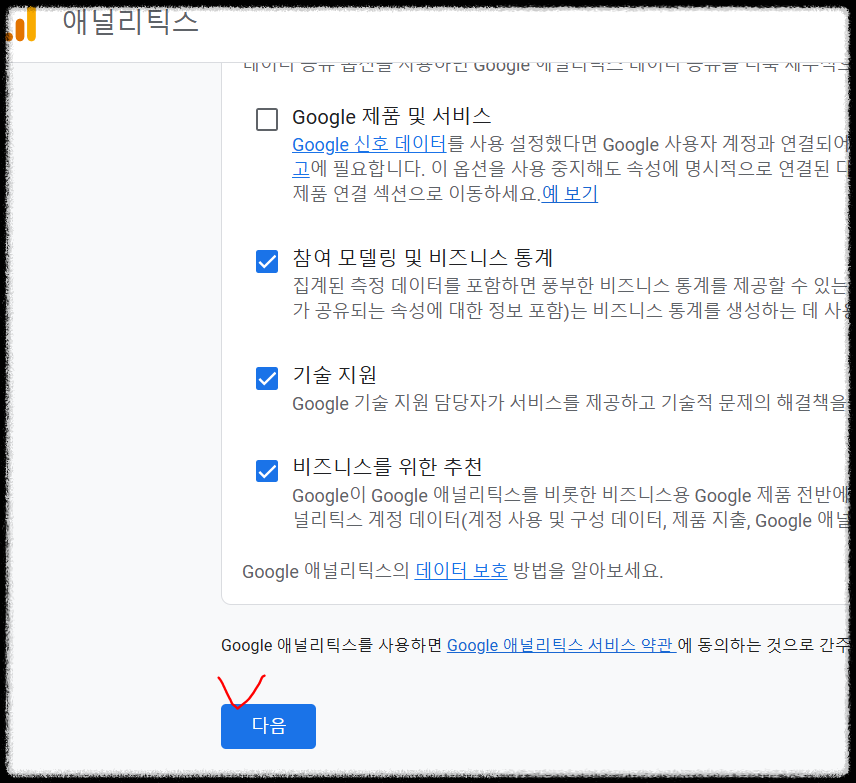Open the 데이터 보호 link
The width and height of the screenshot is (856, 783).
461,571
